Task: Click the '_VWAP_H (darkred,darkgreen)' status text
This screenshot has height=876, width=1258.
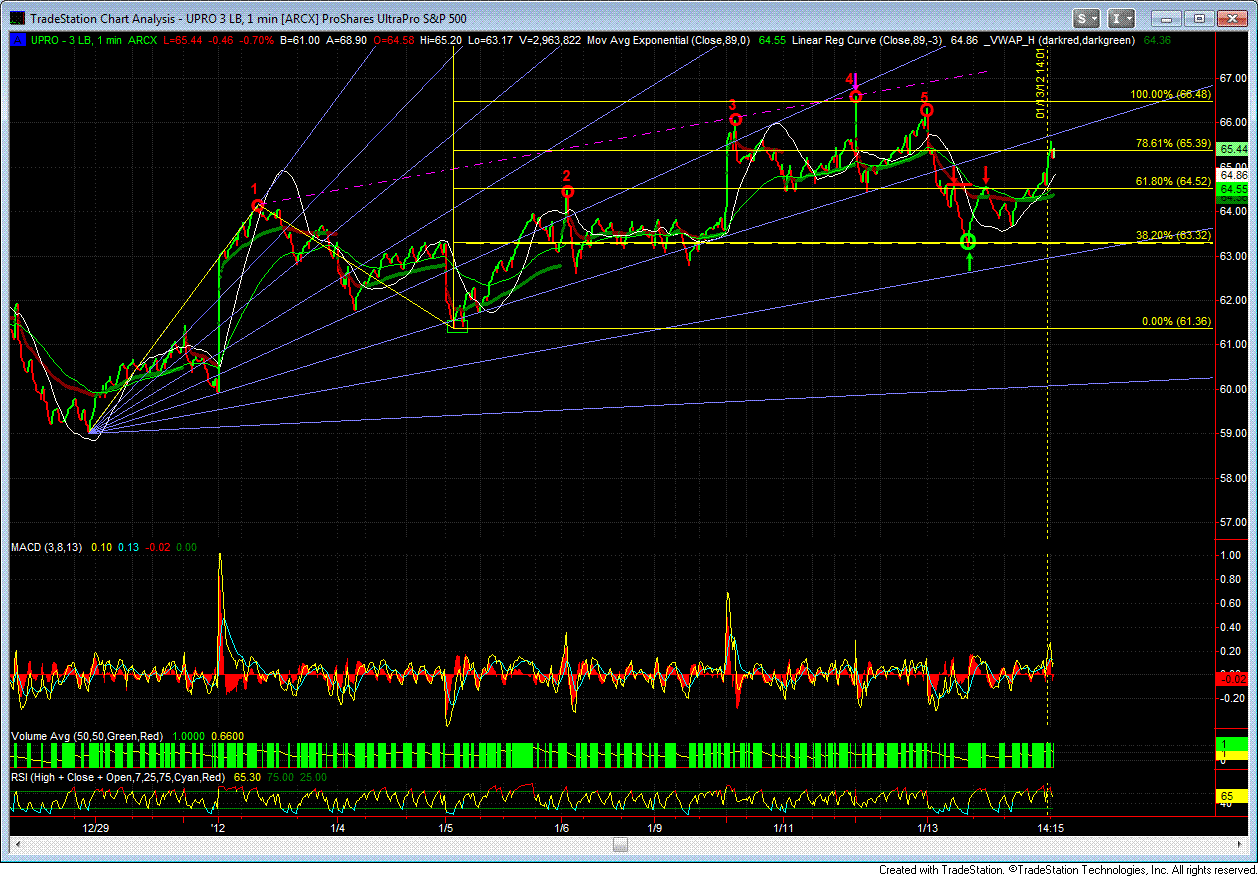Action: coord(1061,41)
